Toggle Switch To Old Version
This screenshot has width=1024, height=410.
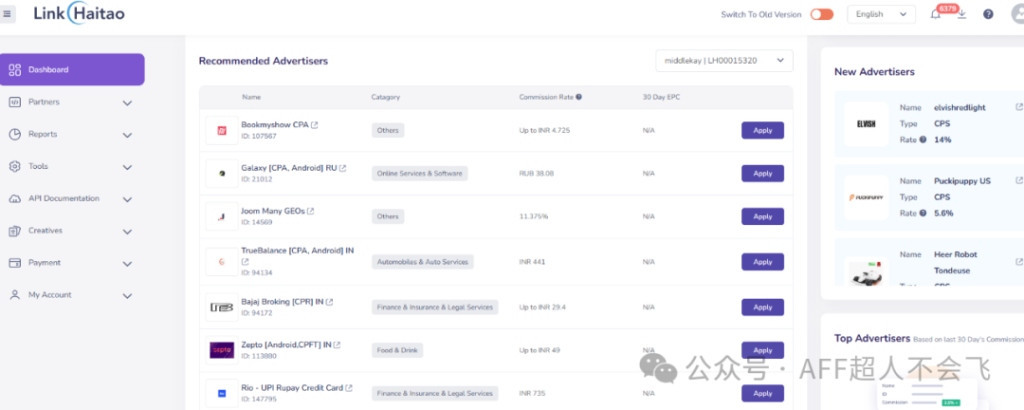pyautogui.click(x=821, y=14)
